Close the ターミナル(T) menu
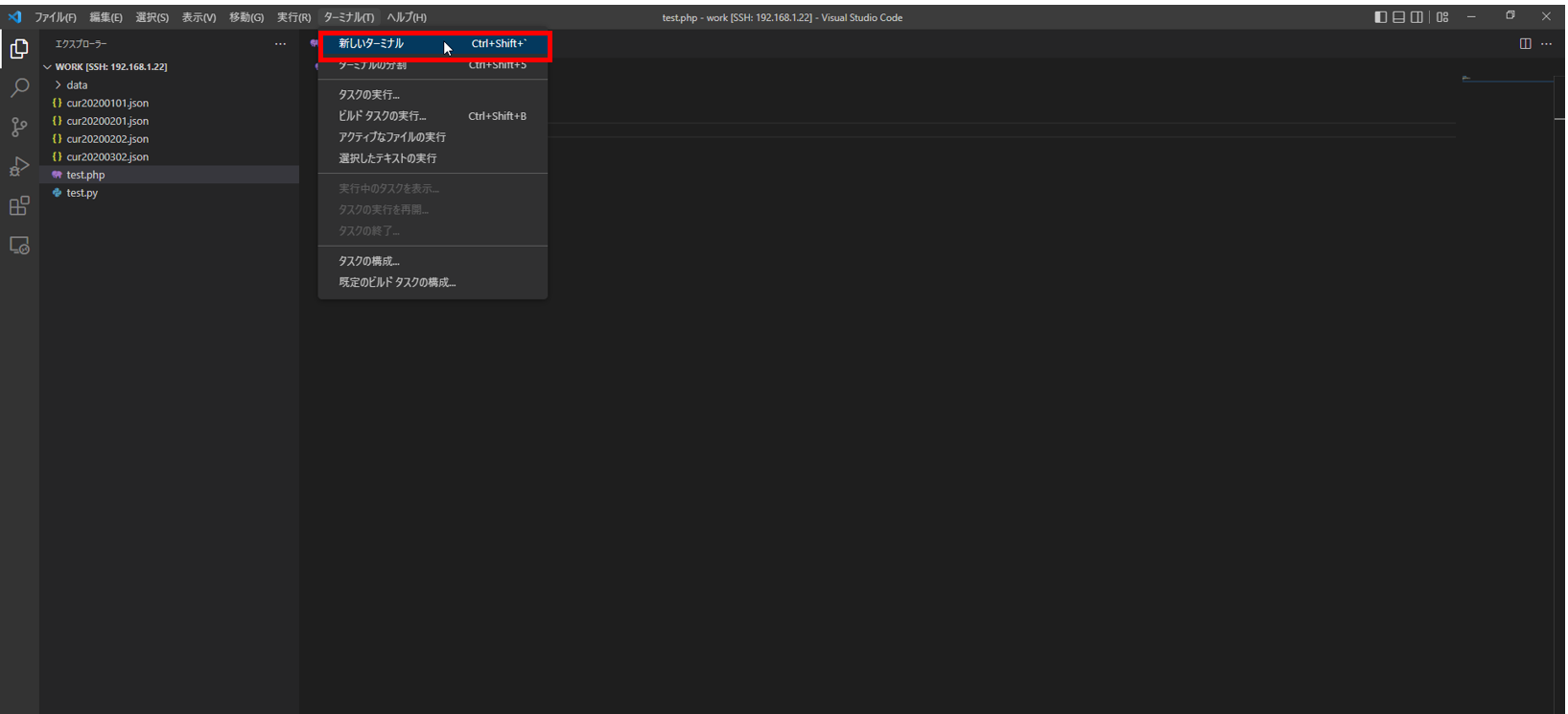The height and width of the screenshot is (714, 1568). (x=349, y=17)
